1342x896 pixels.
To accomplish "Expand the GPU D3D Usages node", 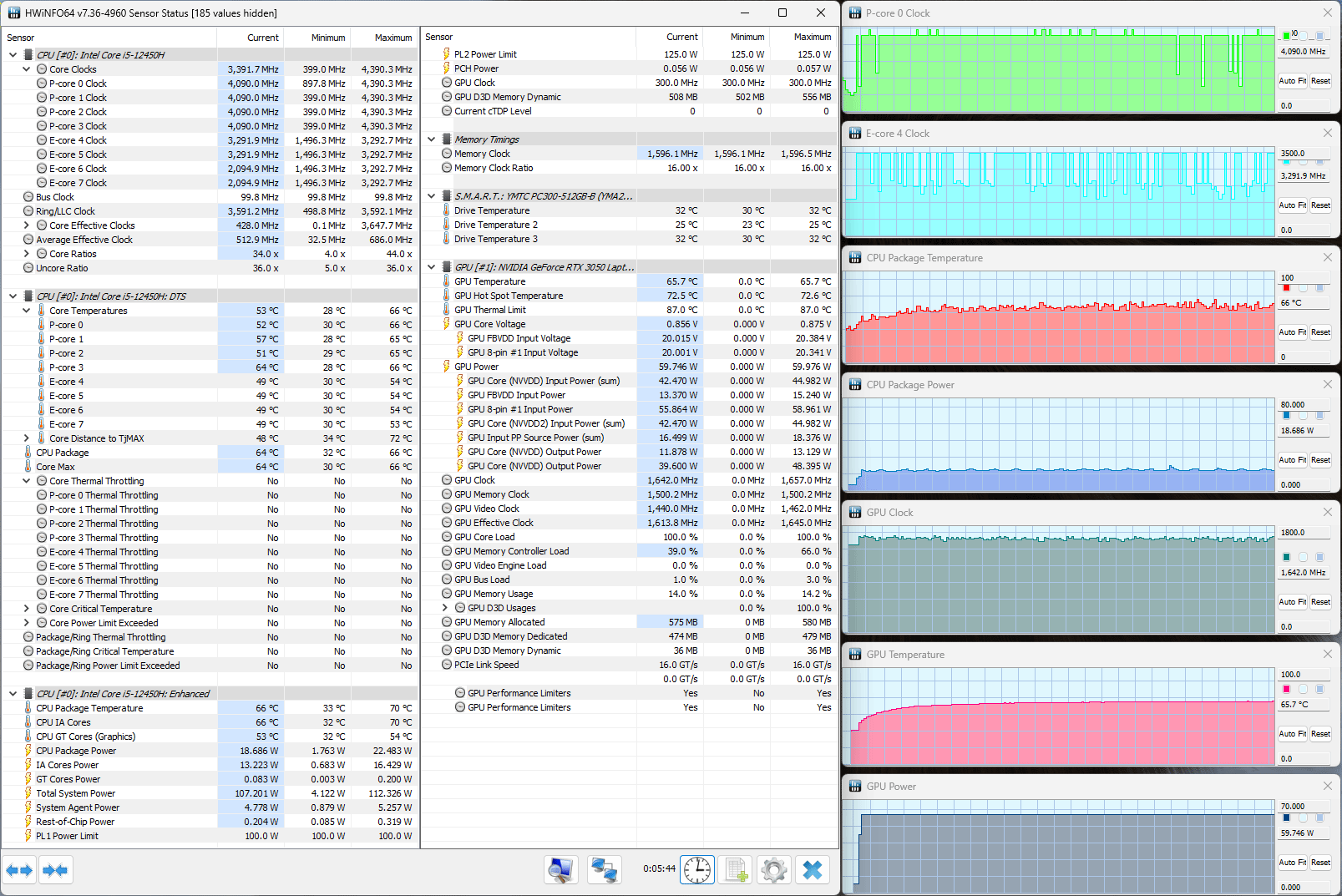I will point(445,608).
